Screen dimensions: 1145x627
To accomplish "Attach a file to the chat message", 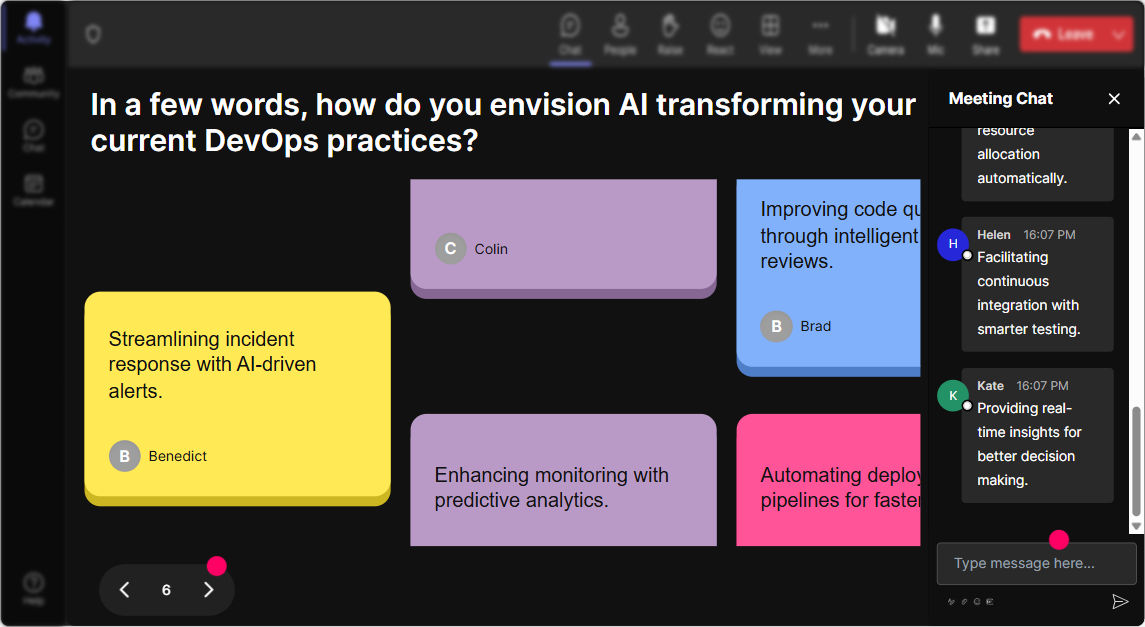I will 964,602.
